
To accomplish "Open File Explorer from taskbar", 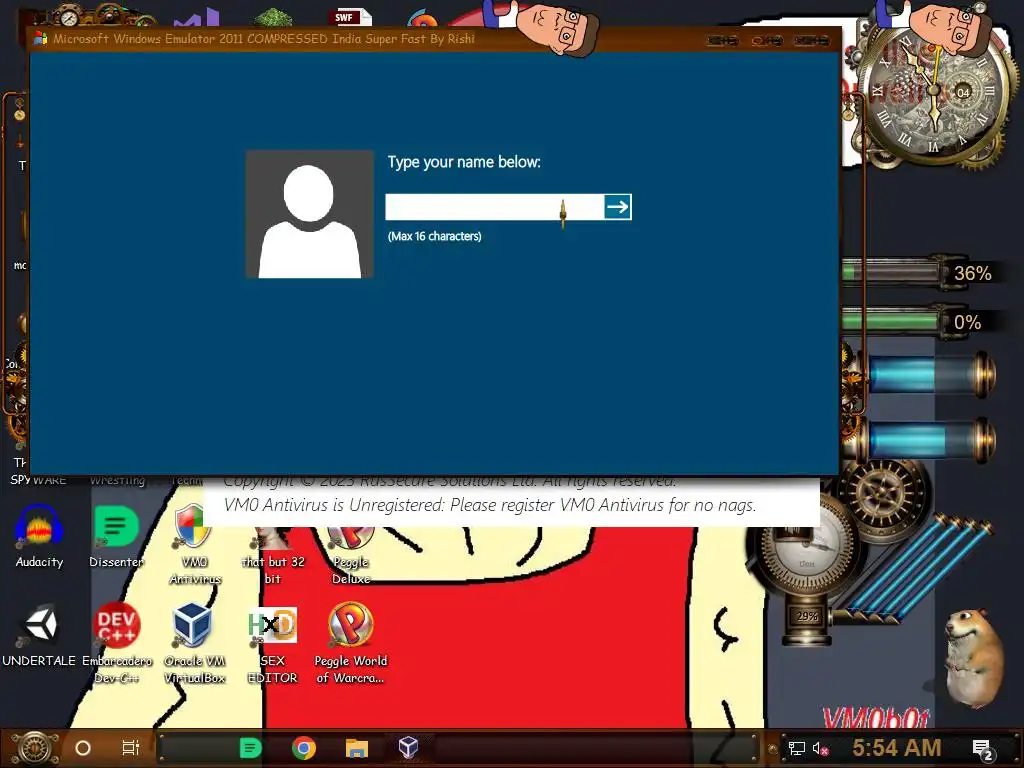I will point(357,748).
